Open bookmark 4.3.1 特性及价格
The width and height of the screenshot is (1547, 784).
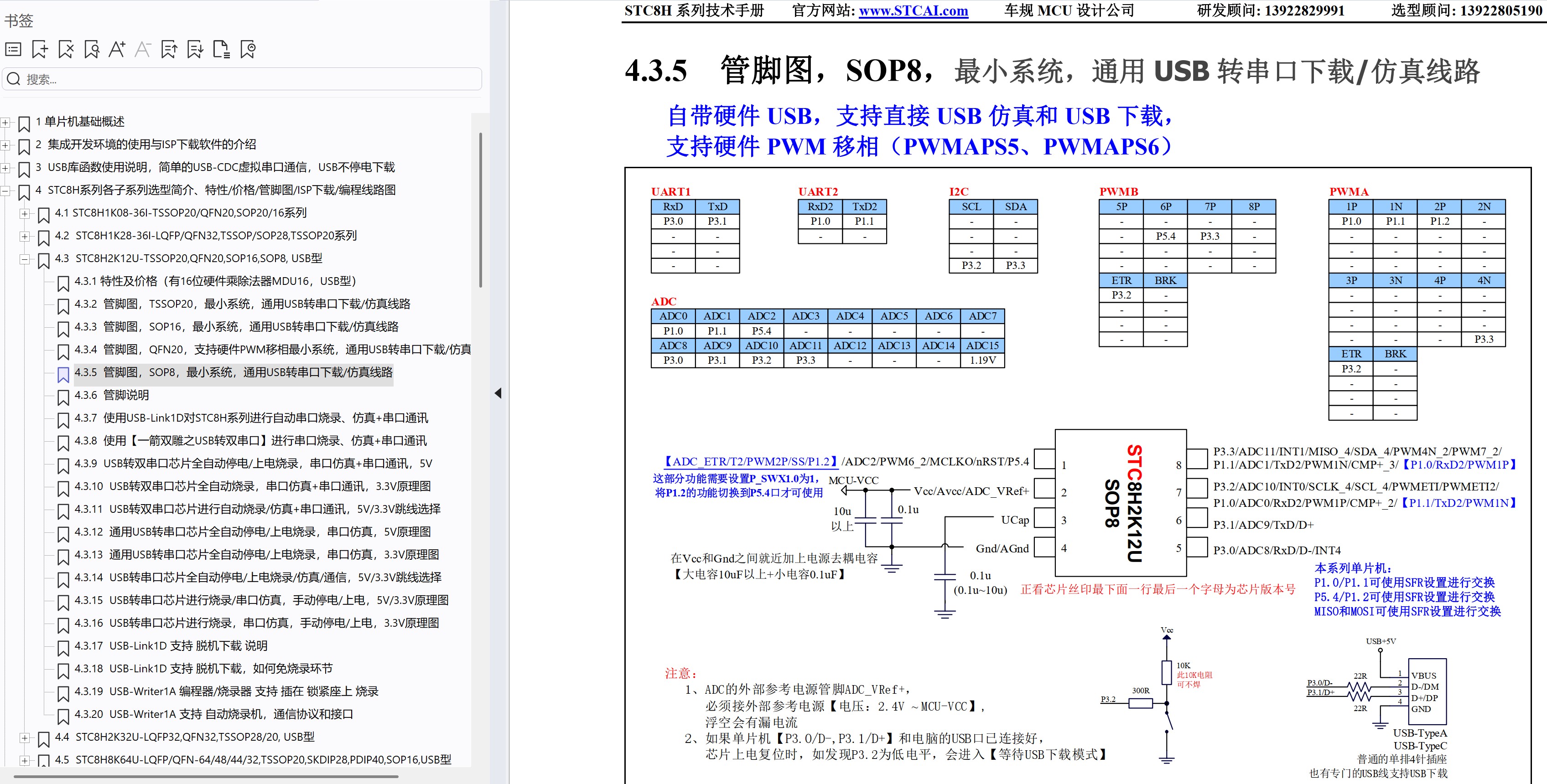[x=216, y=281]
